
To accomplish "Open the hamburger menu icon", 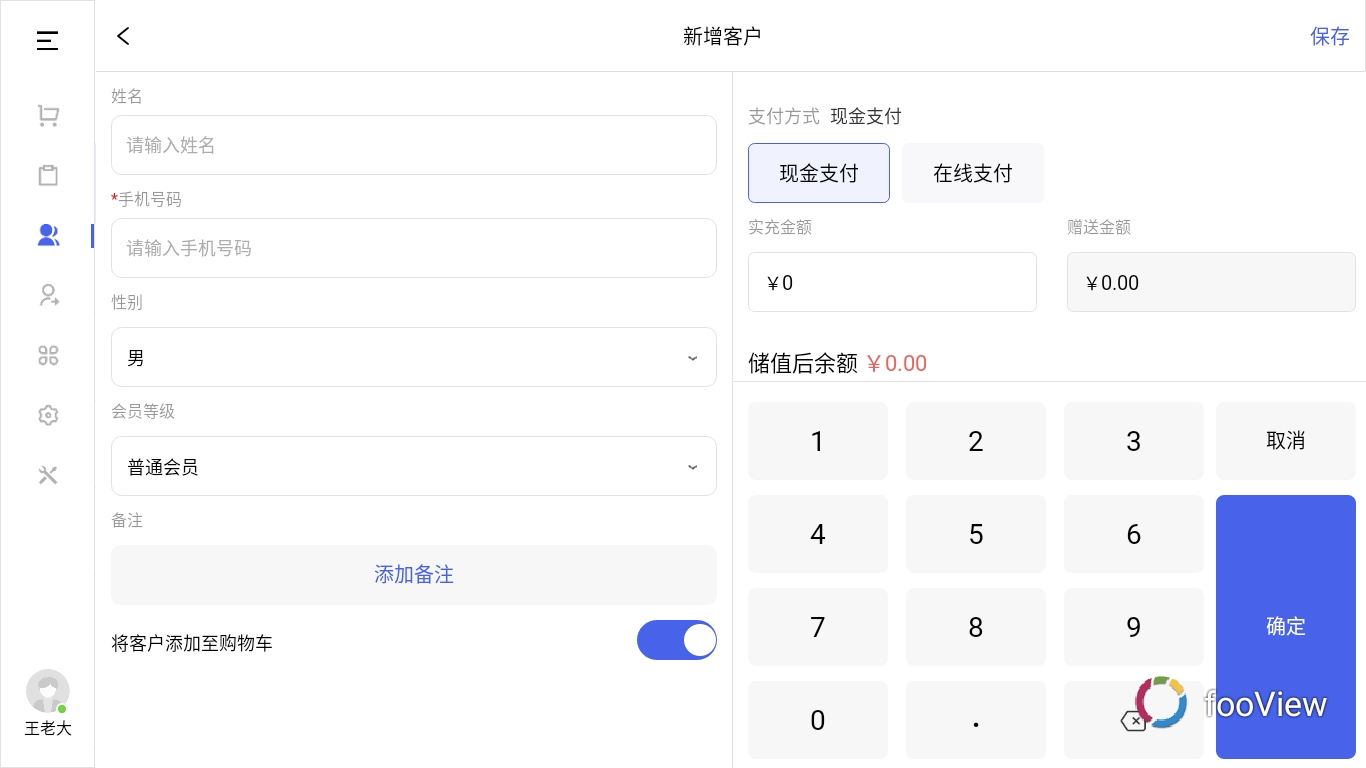I will tap(47, 41).
